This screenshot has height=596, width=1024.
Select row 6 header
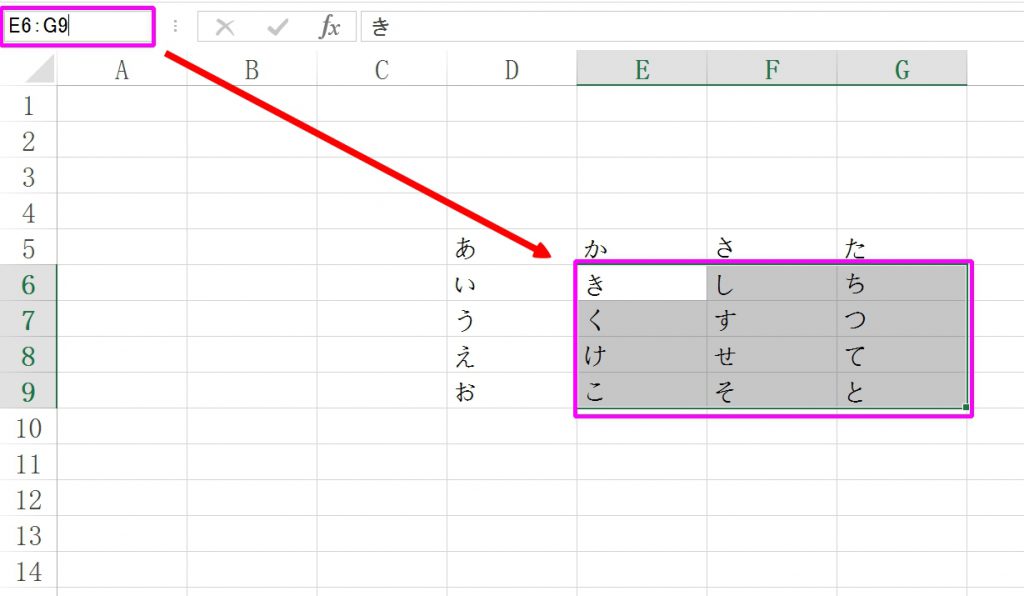coord(28,285)
